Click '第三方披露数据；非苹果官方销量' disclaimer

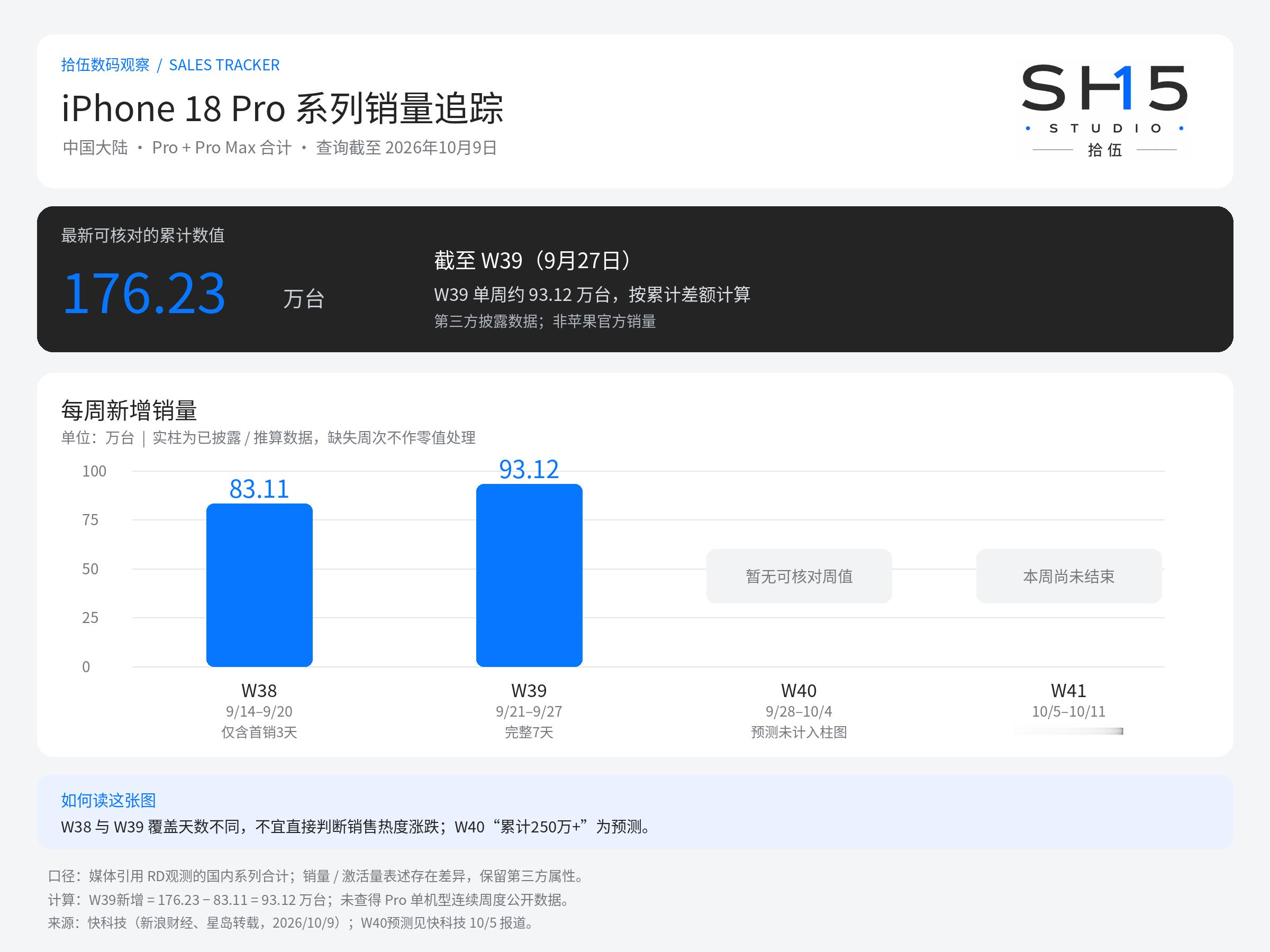pyautogui.click(x=545, y=322)
